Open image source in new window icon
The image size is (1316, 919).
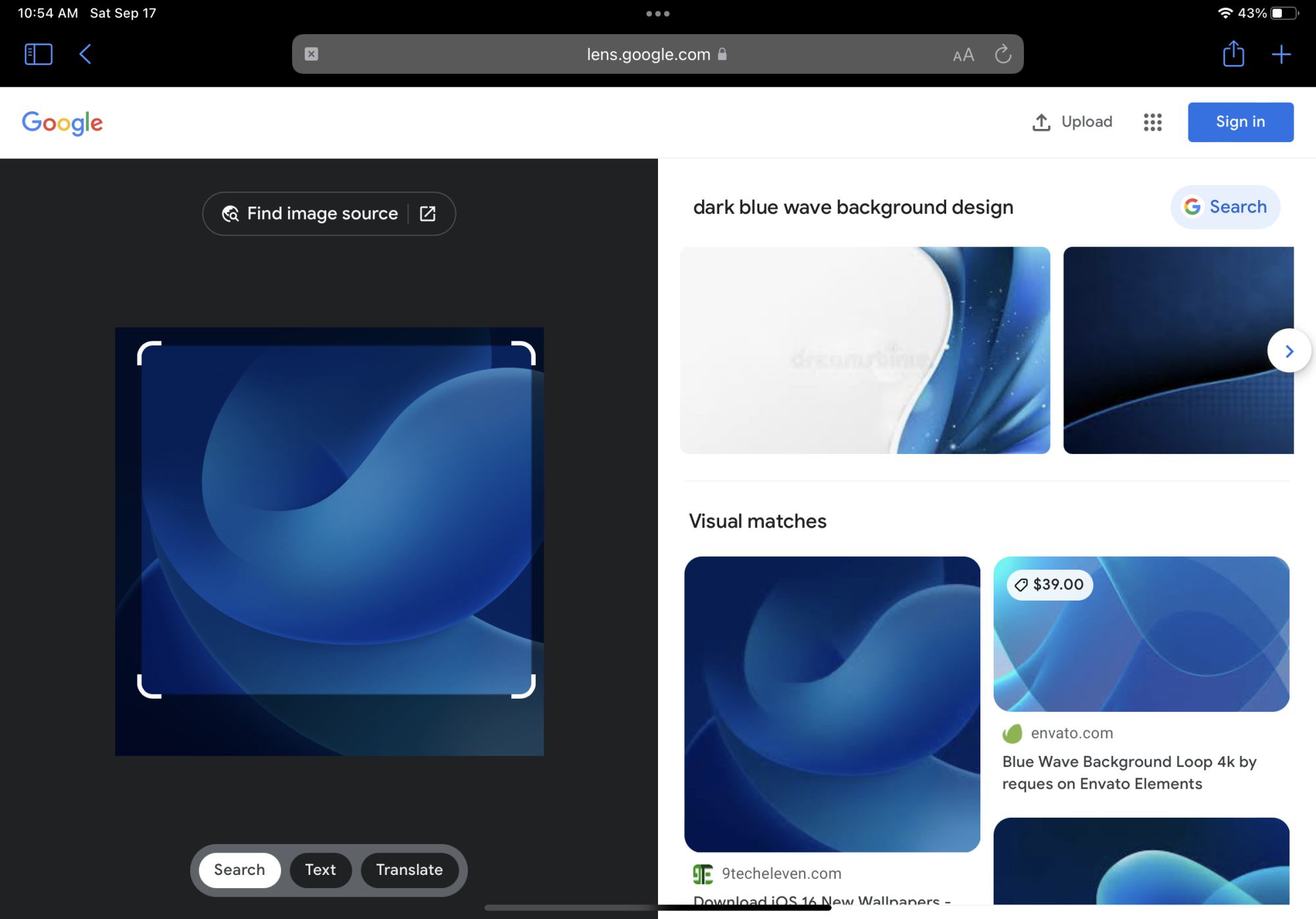[428, 214]
